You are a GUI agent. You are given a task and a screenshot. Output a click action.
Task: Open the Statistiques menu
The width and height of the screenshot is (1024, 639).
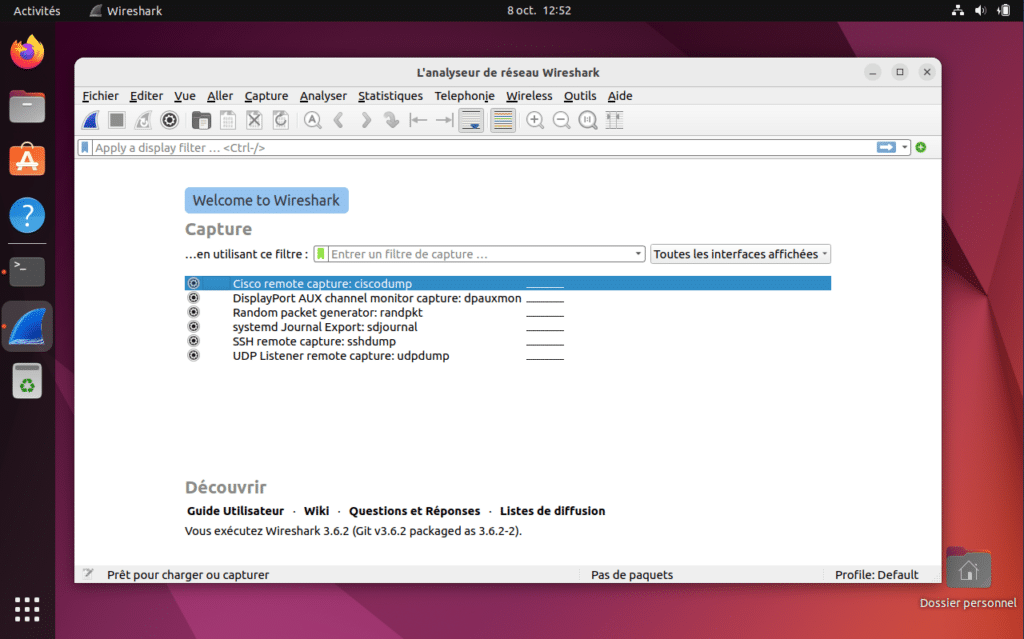coord(391,96)
